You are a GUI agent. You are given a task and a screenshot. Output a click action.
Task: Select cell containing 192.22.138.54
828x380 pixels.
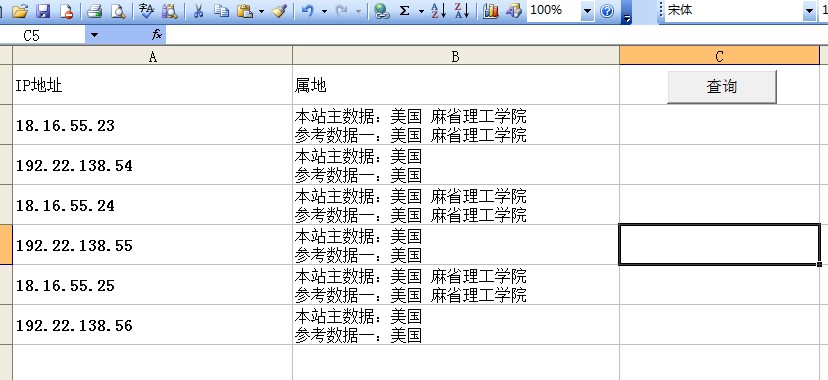tap(153, 165)
